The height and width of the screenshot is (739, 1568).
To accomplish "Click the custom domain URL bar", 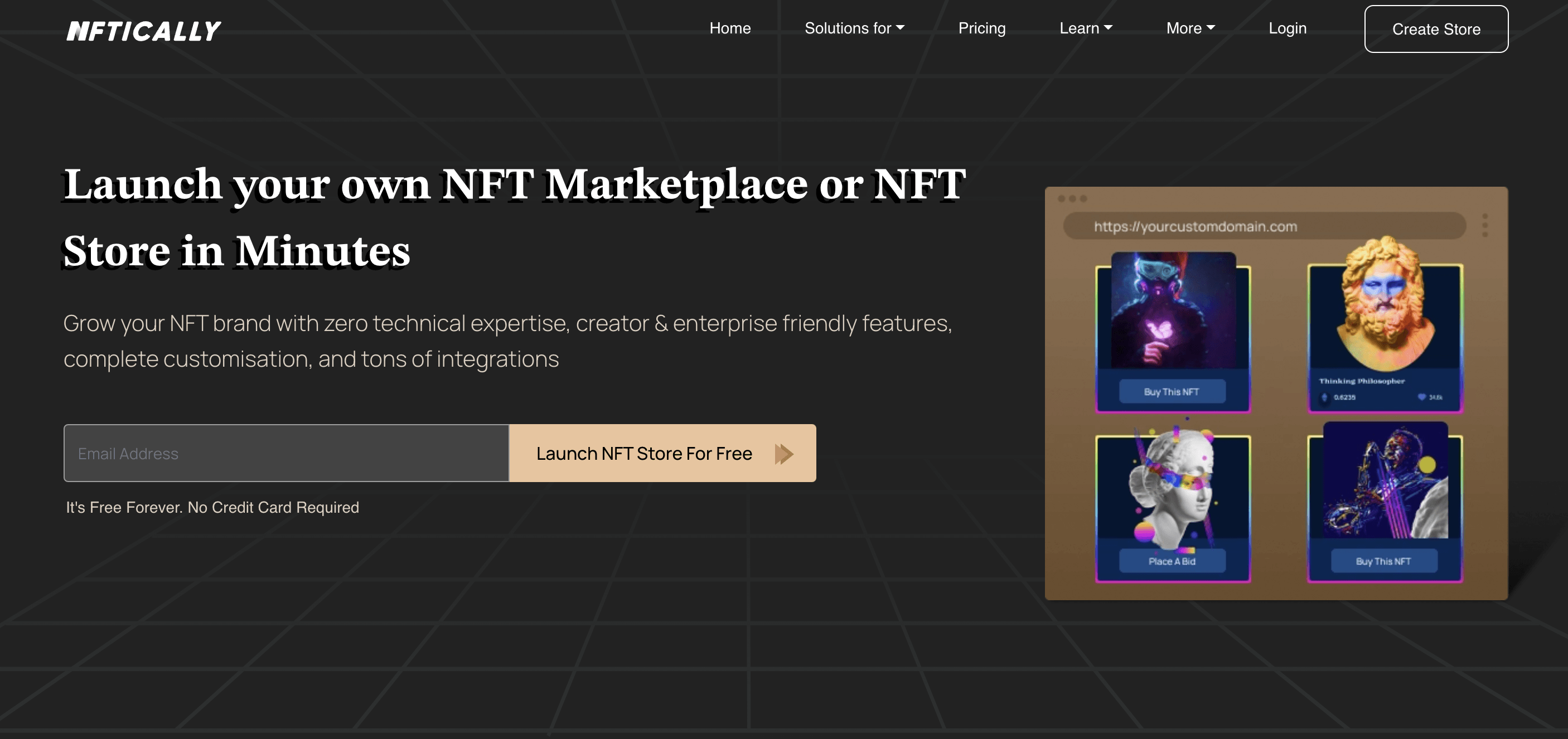I will 1264,226.
